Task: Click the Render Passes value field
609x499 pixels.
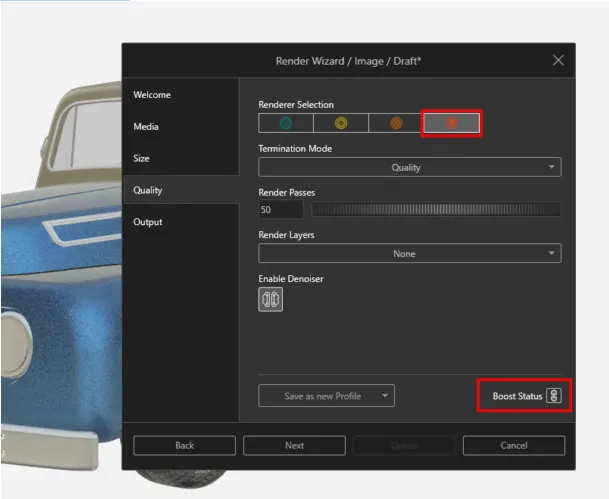Action: click(x=280, y=210)
